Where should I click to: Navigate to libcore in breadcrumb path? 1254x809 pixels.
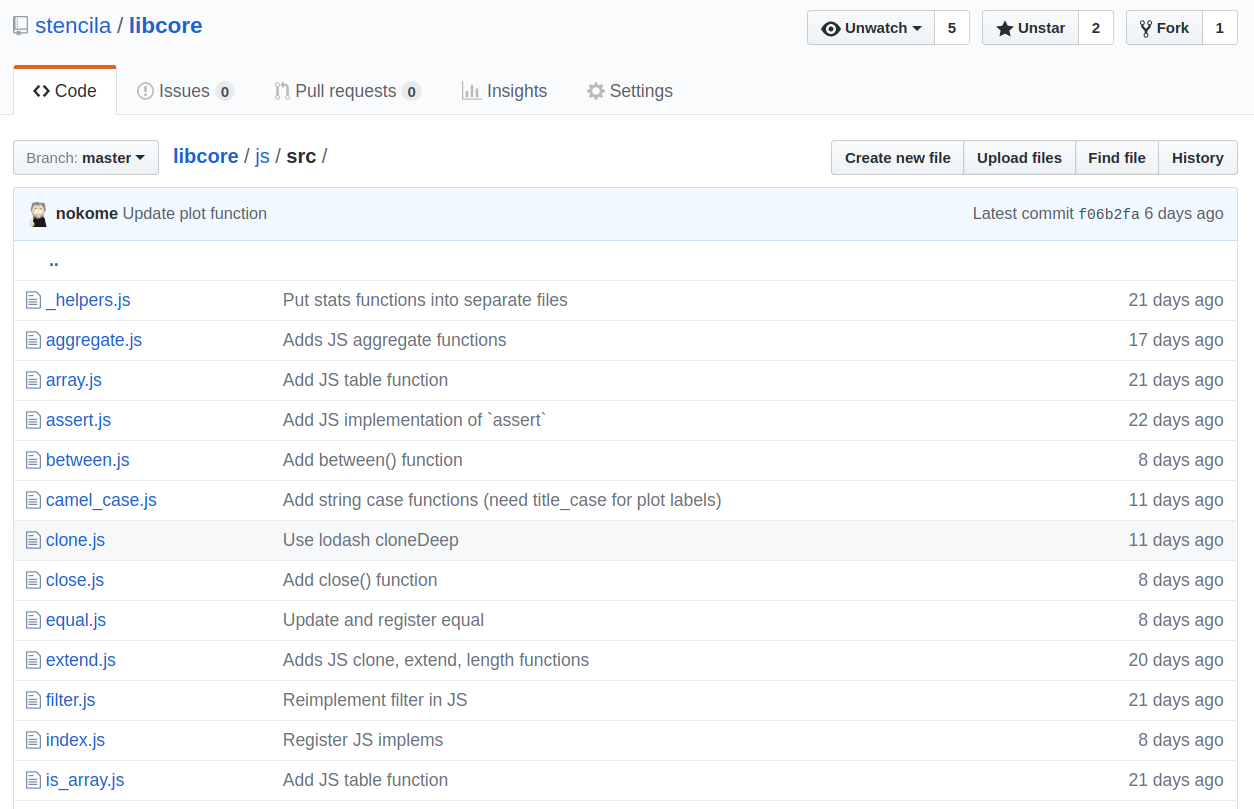(206, 157)
